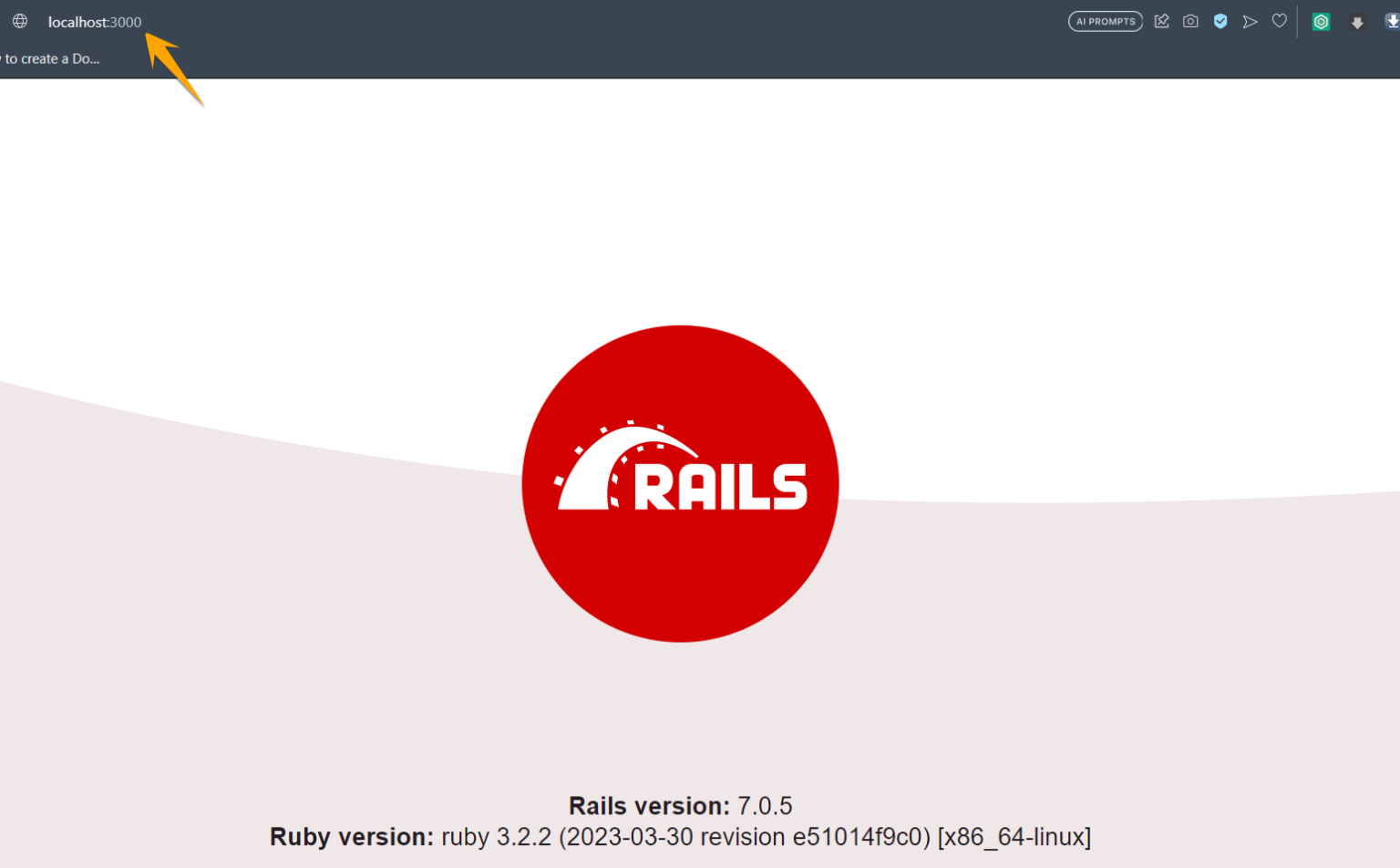Click the blue shield verification icon
Screen dimensions: 1400x868
point(1220,21)
